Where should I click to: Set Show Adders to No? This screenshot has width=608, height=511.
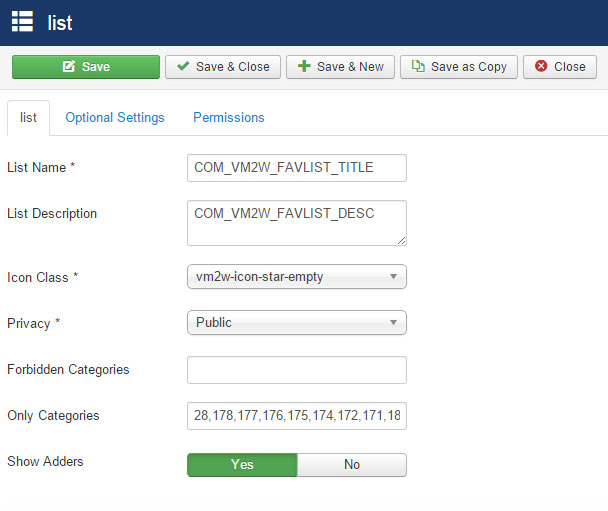(352, 464)
